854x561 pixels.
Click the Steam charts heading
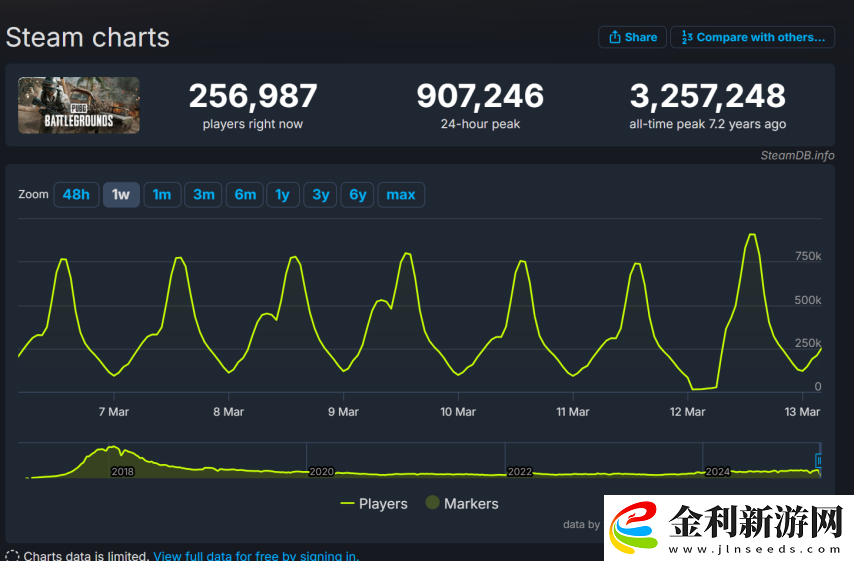(x=88, y=38)
